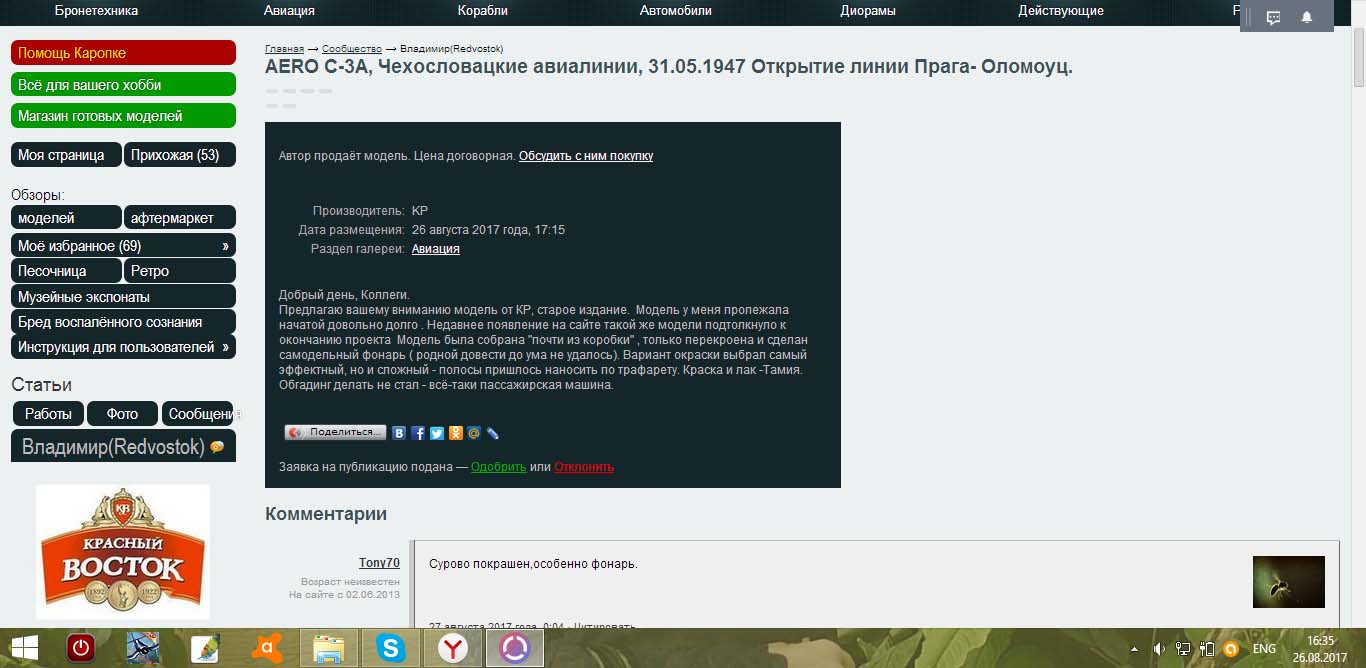Click the red Помощь Каропке button

[x=123, y=53]
